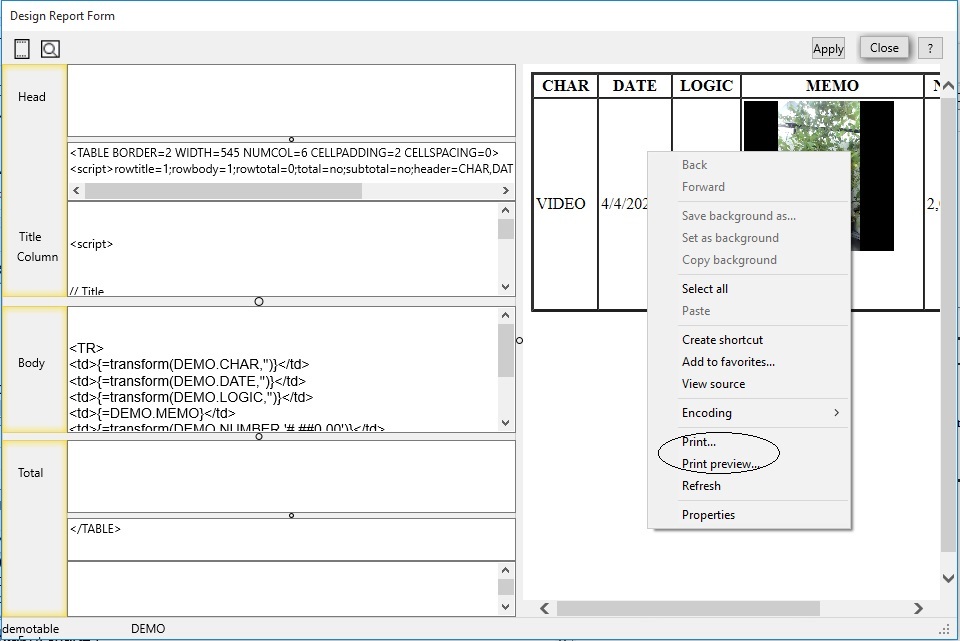
Task: Click Refresh in the context menu
Action: coord(701,486)
